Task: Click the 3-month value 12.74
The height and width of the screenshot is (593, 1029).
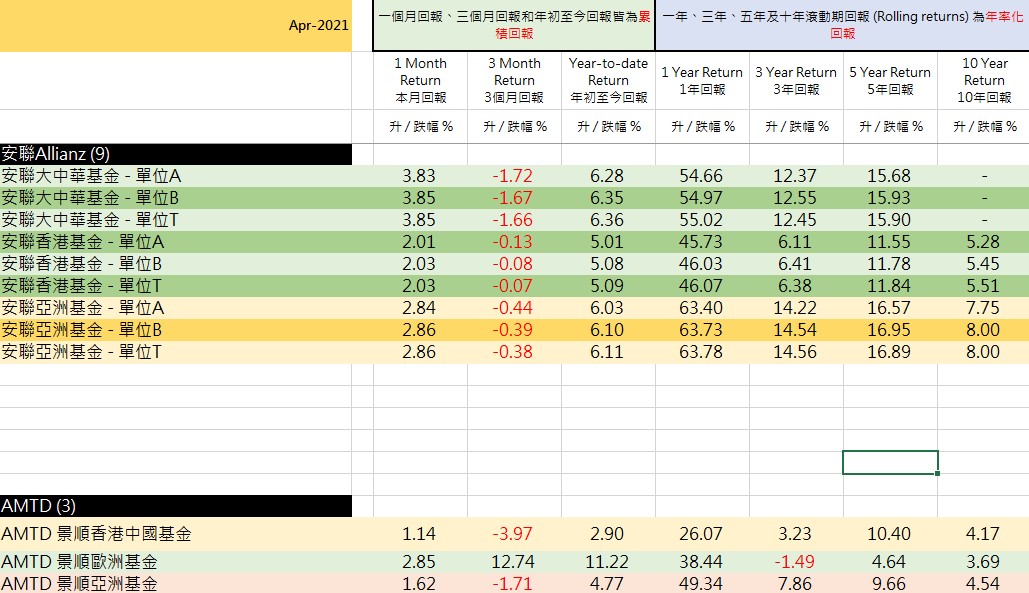Action: pos(513,562)
